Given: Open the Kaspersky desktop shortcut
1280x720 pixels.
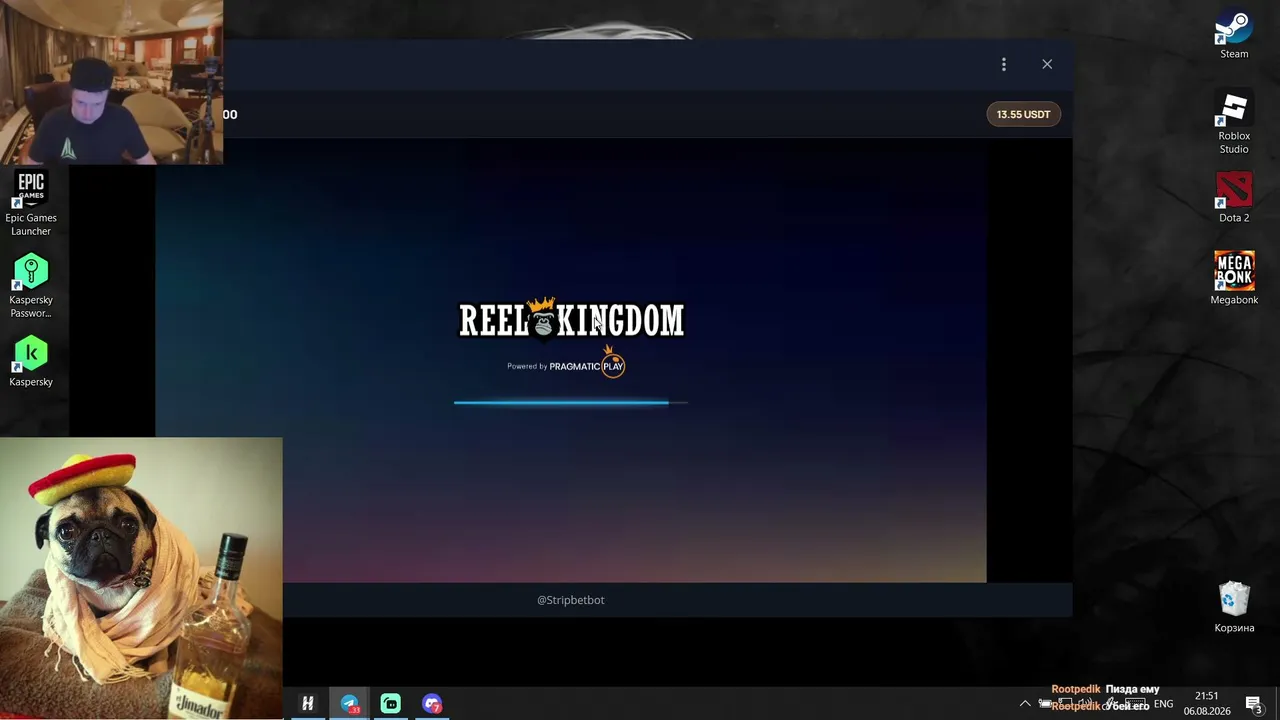Looking at the screenshot, I should point(31,362).
